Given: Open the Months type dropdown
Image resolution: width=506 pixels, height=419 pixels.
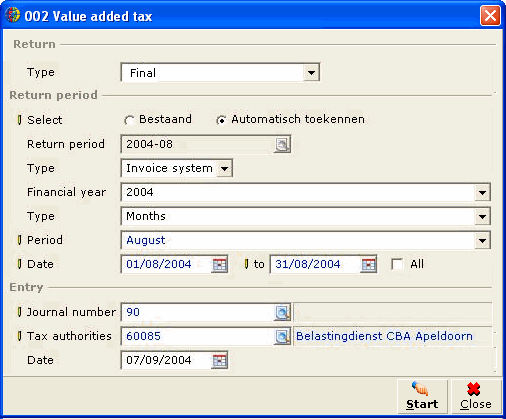Looking at the screenshot, I should (x=482, y=216).
